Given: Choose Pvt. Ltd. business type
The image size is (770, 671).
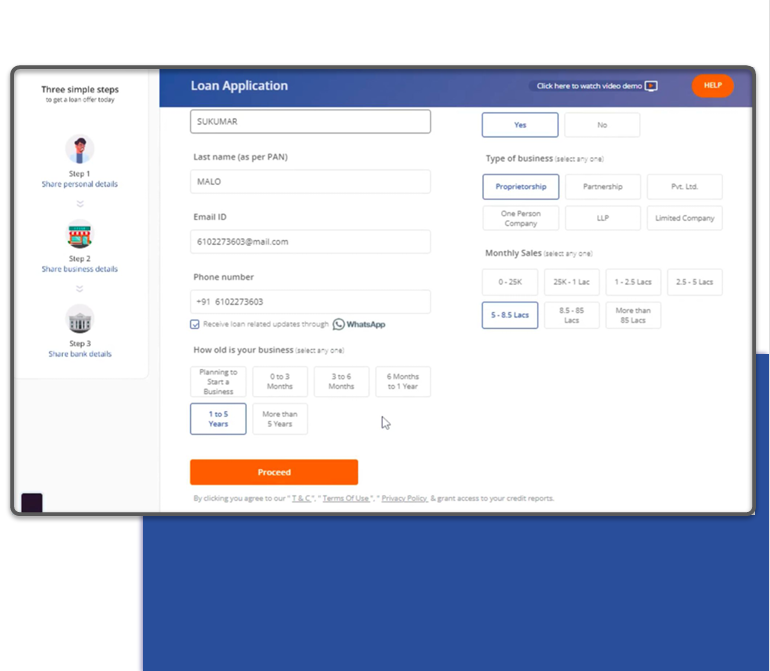Looking at the screenshot, I should (685, 187).
